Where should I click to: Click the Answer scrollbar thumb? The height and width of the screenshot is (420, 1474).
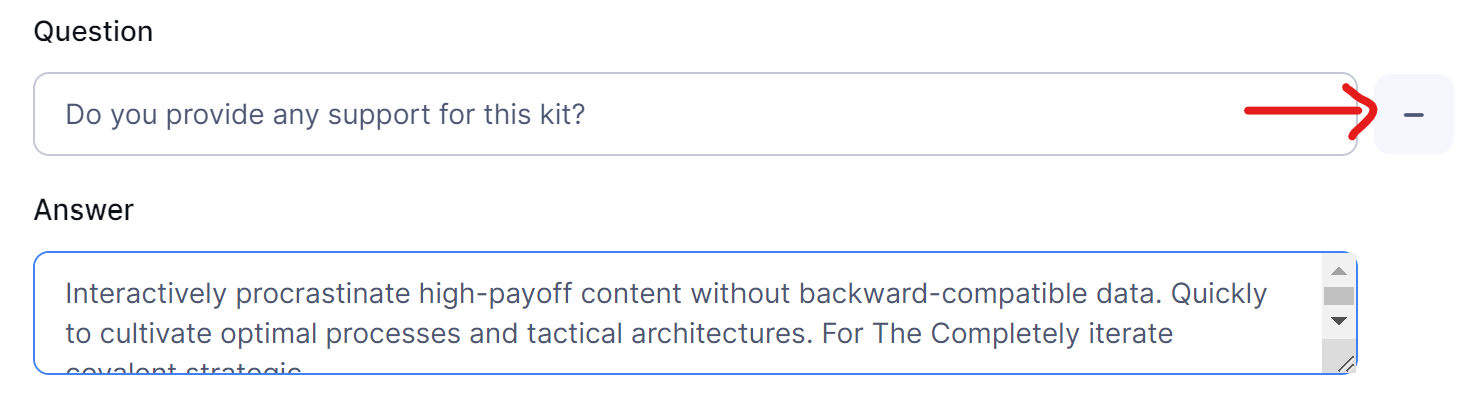point(1339,296)
